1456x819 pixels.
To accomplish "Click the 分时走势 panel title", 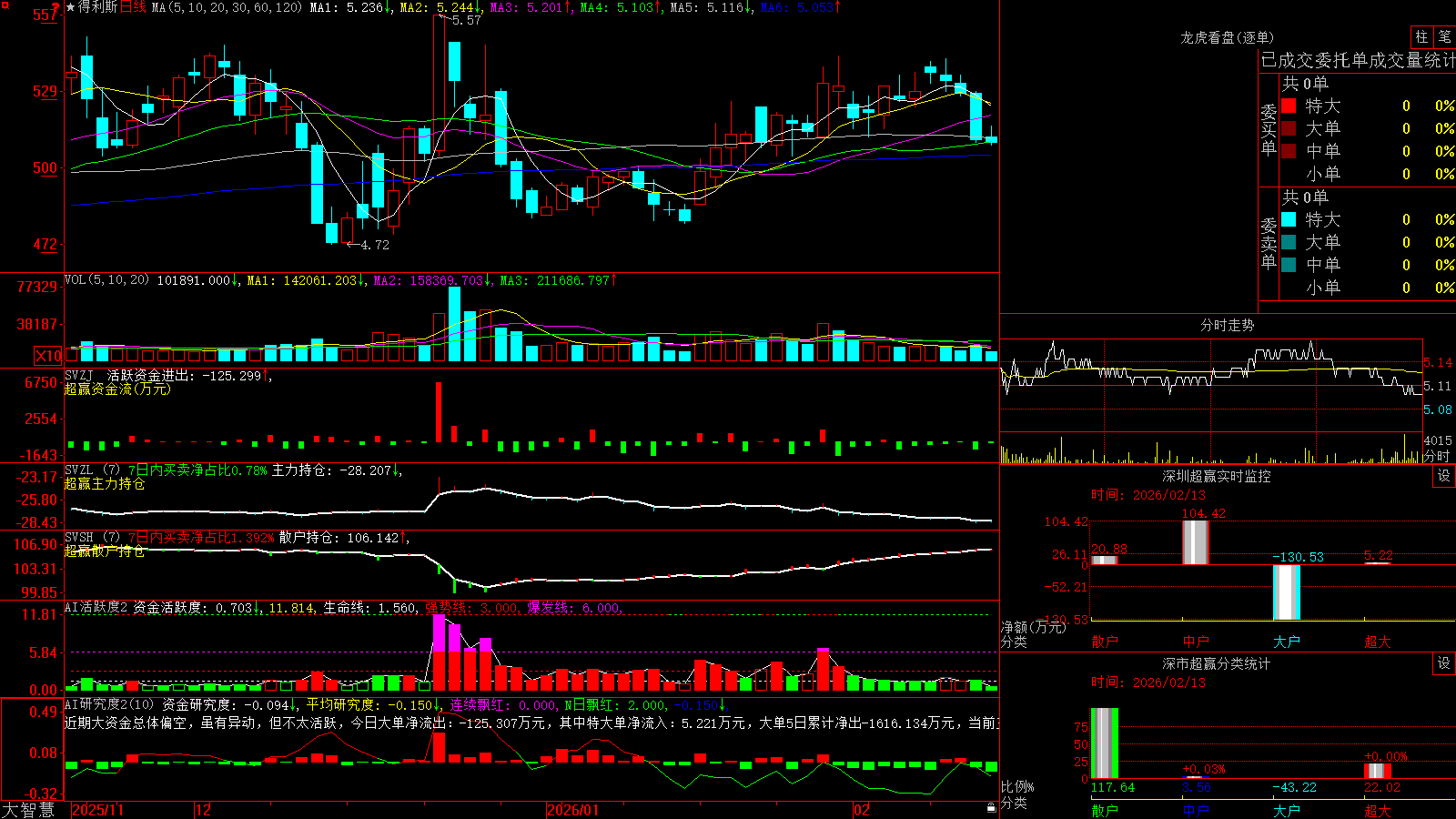I will pos(1227,325).
